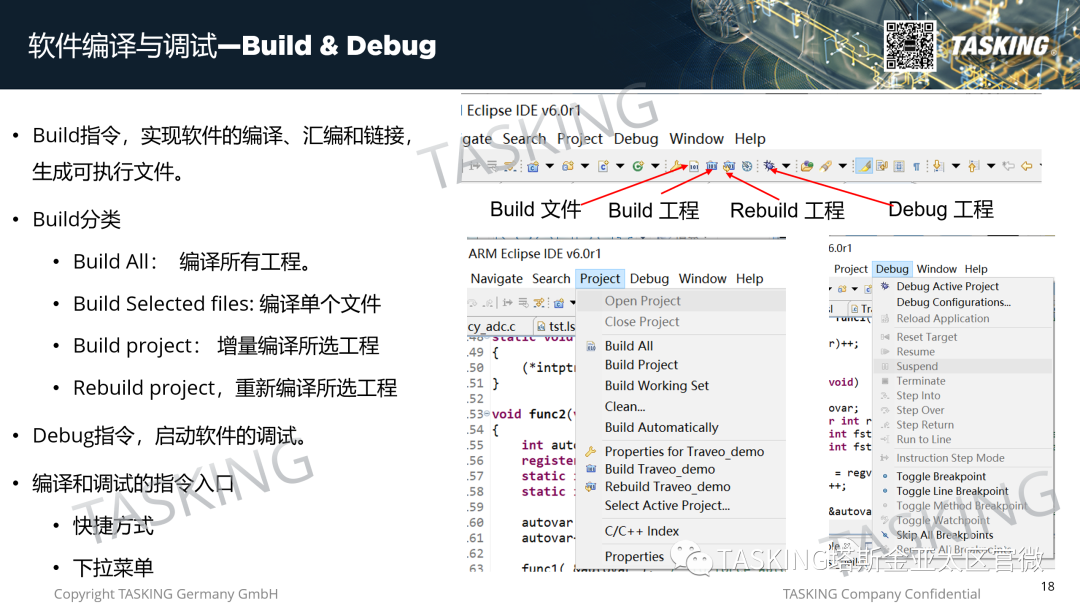Click the new source folder toolbar icon
The image size is (1080, 608).
(568, 166)
